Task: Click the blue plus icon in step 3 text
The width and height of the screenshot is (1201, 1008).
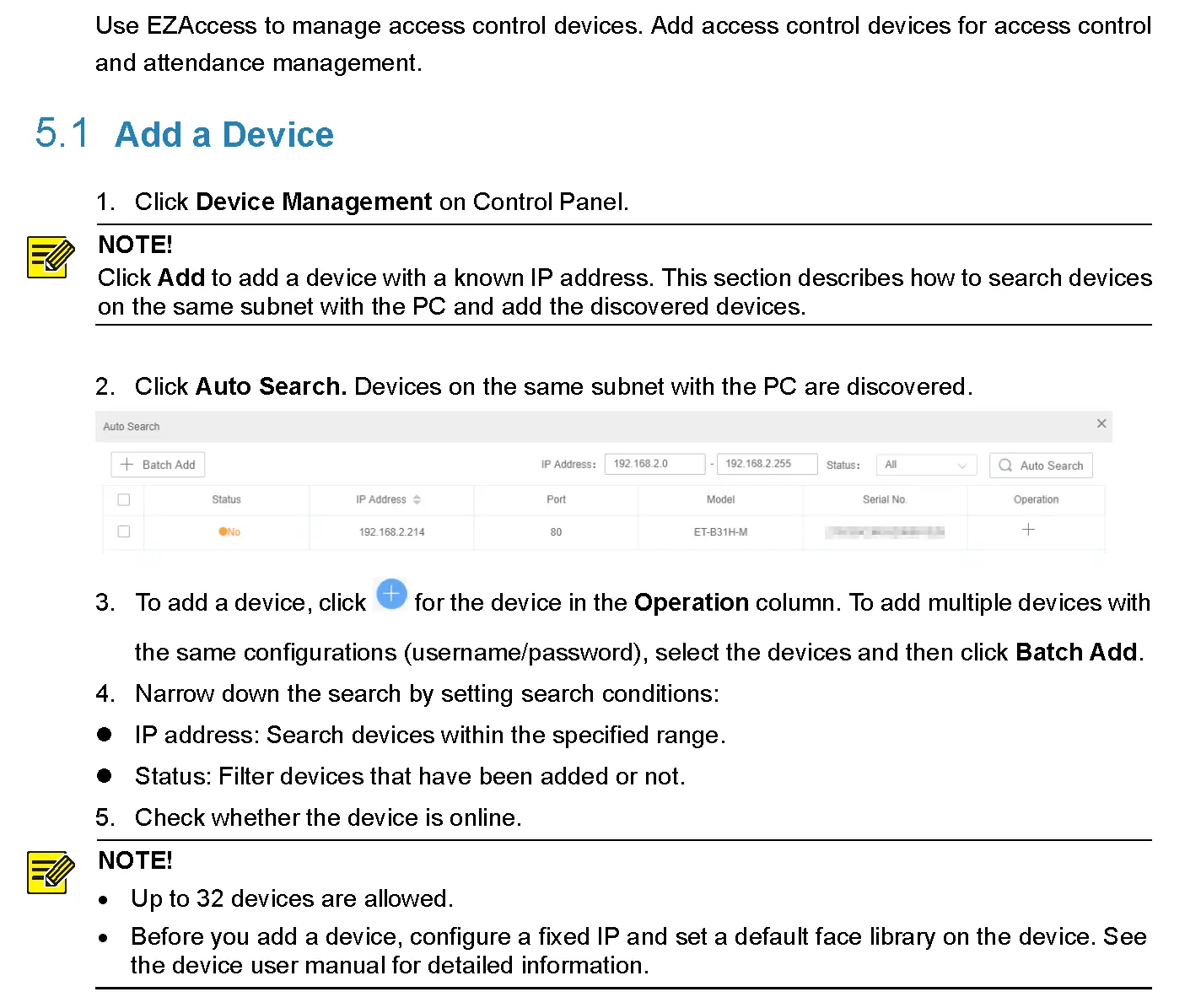Action: click(x=390, y=595)
